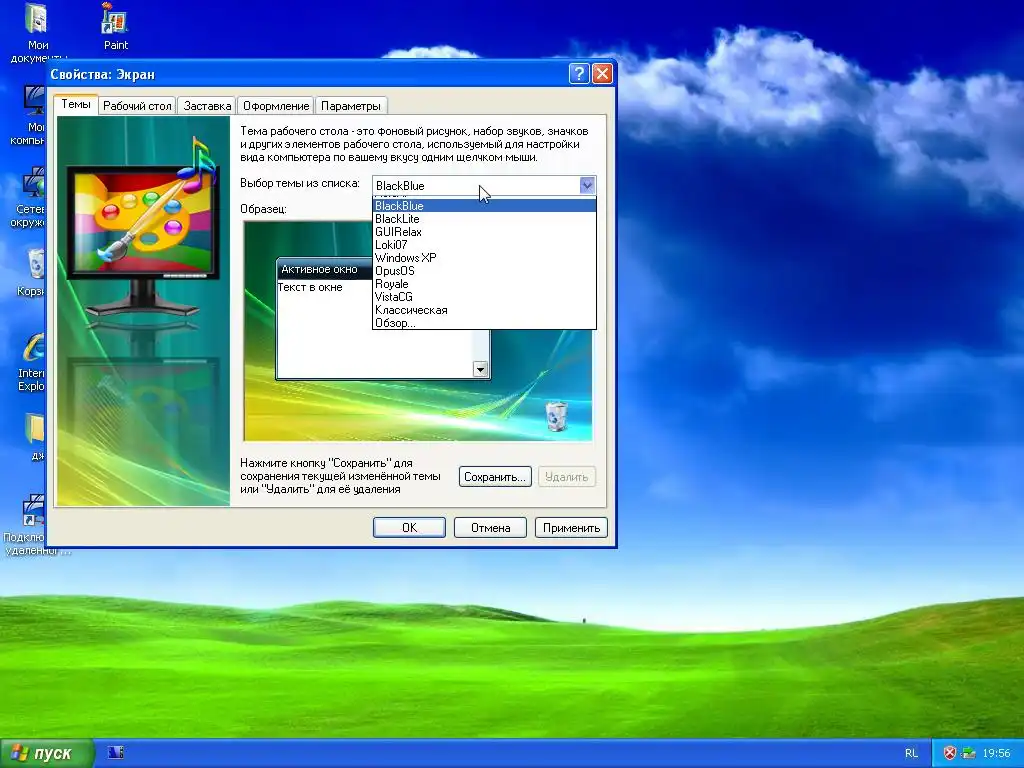Select the yellow folder desktop icon
Image resolution: width=1024 pixels, height=768 pixels.
(x=35, y=436)
